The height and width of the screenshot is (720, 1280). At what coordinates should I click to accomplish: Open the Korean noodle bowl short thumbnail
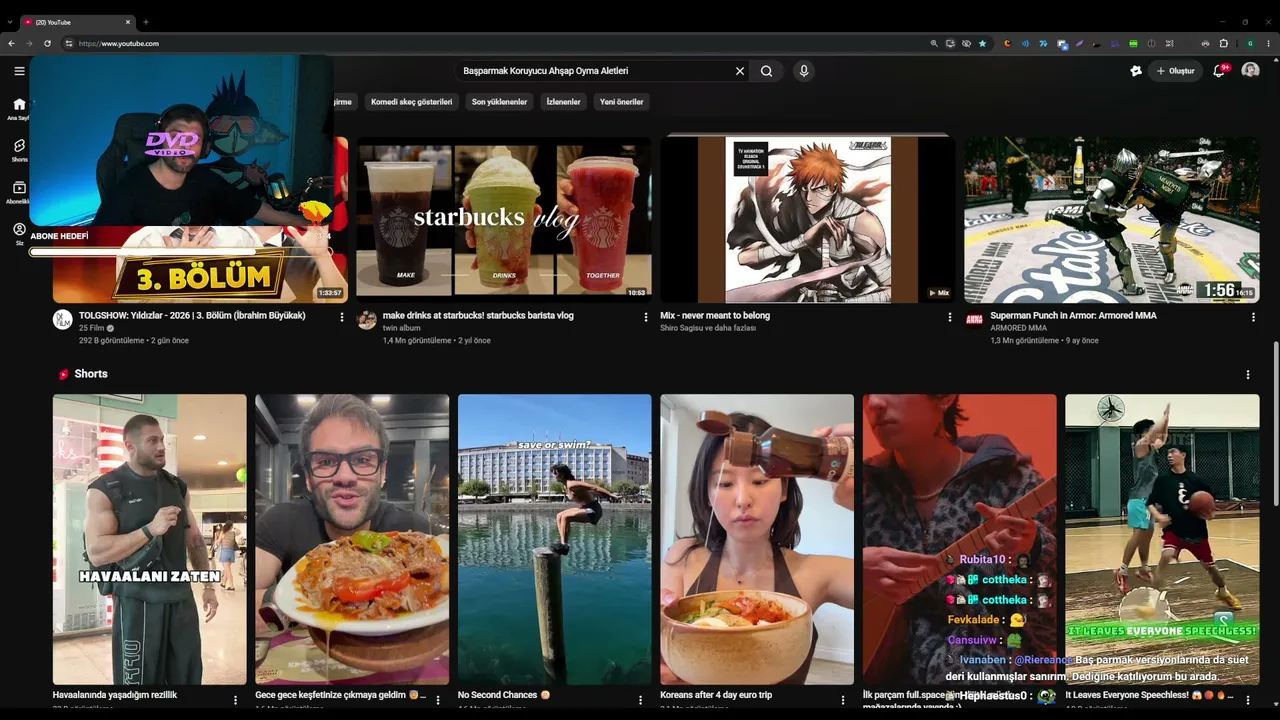click(757, 539)
